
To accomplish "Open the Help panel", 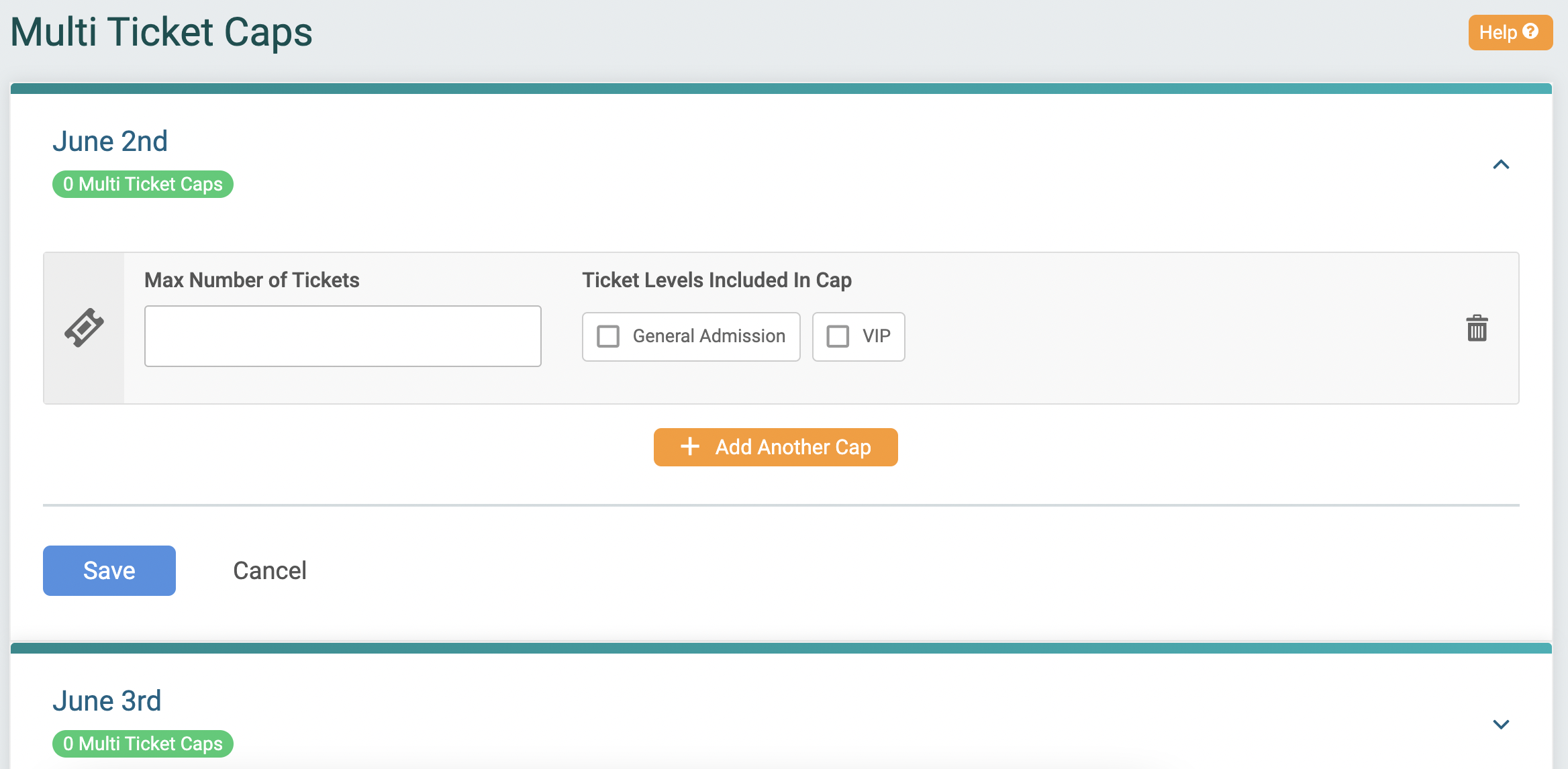I will (x=1509, y=31).
